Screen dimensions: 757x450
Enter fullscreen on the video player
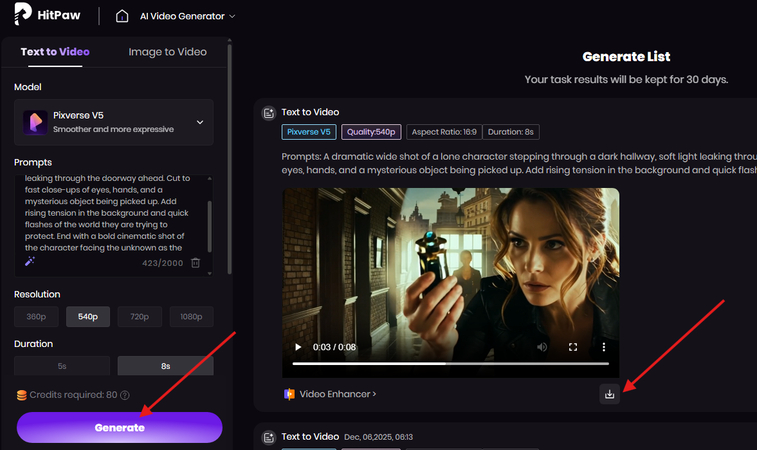coord(573,347)
